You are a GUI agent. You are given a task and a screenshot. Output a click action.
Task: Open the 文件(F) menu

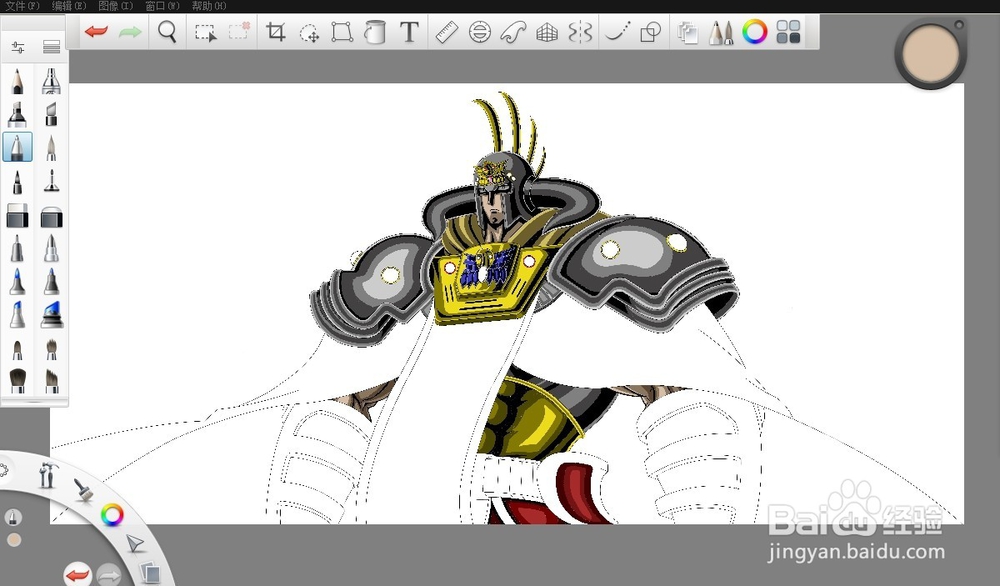pyautogui.click(x=22, y=6)
